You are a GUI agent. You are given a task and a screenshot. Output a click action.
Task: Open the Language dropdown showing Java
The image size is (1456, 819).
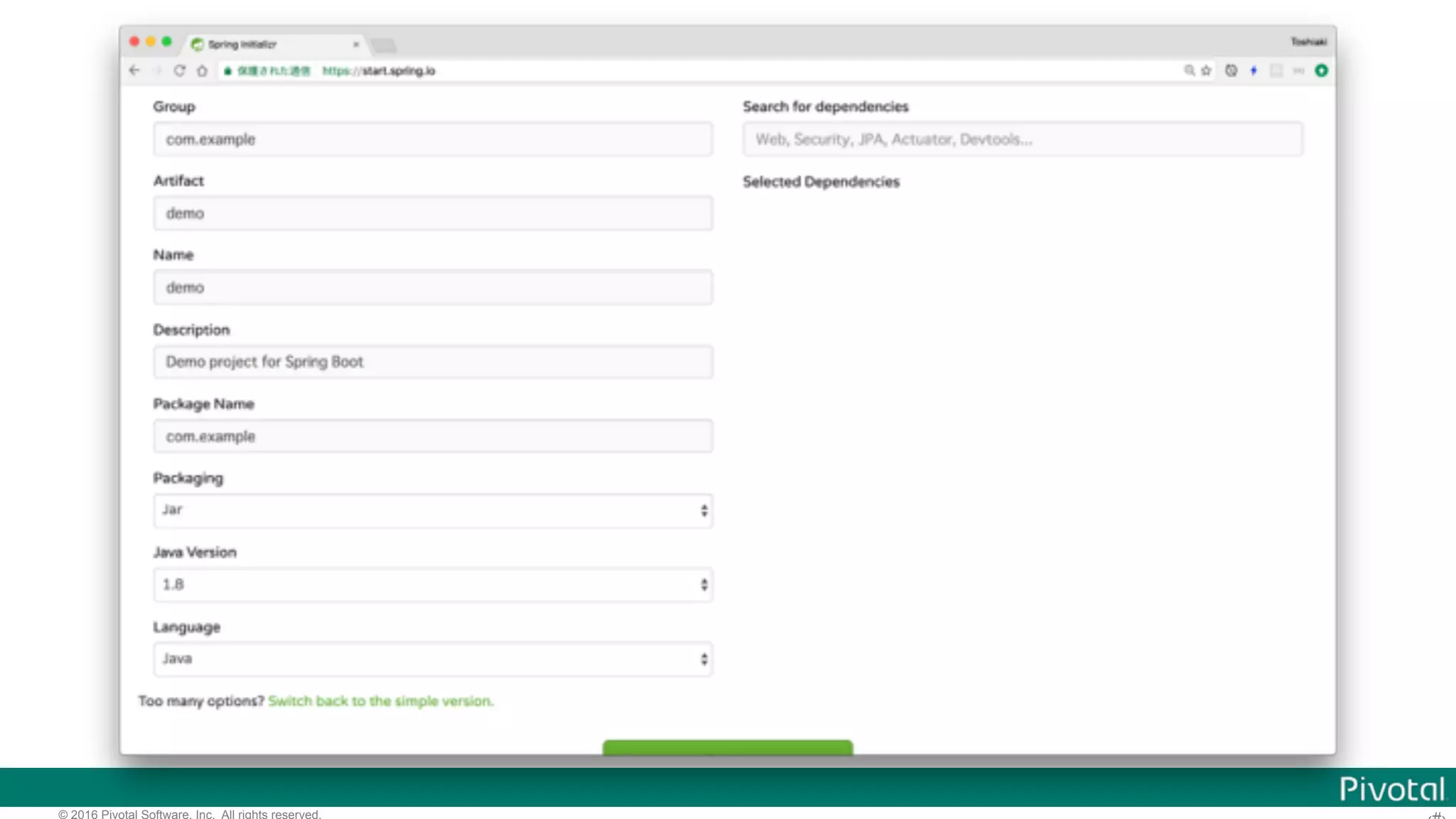pyautogui.click(x=432, y=659)
